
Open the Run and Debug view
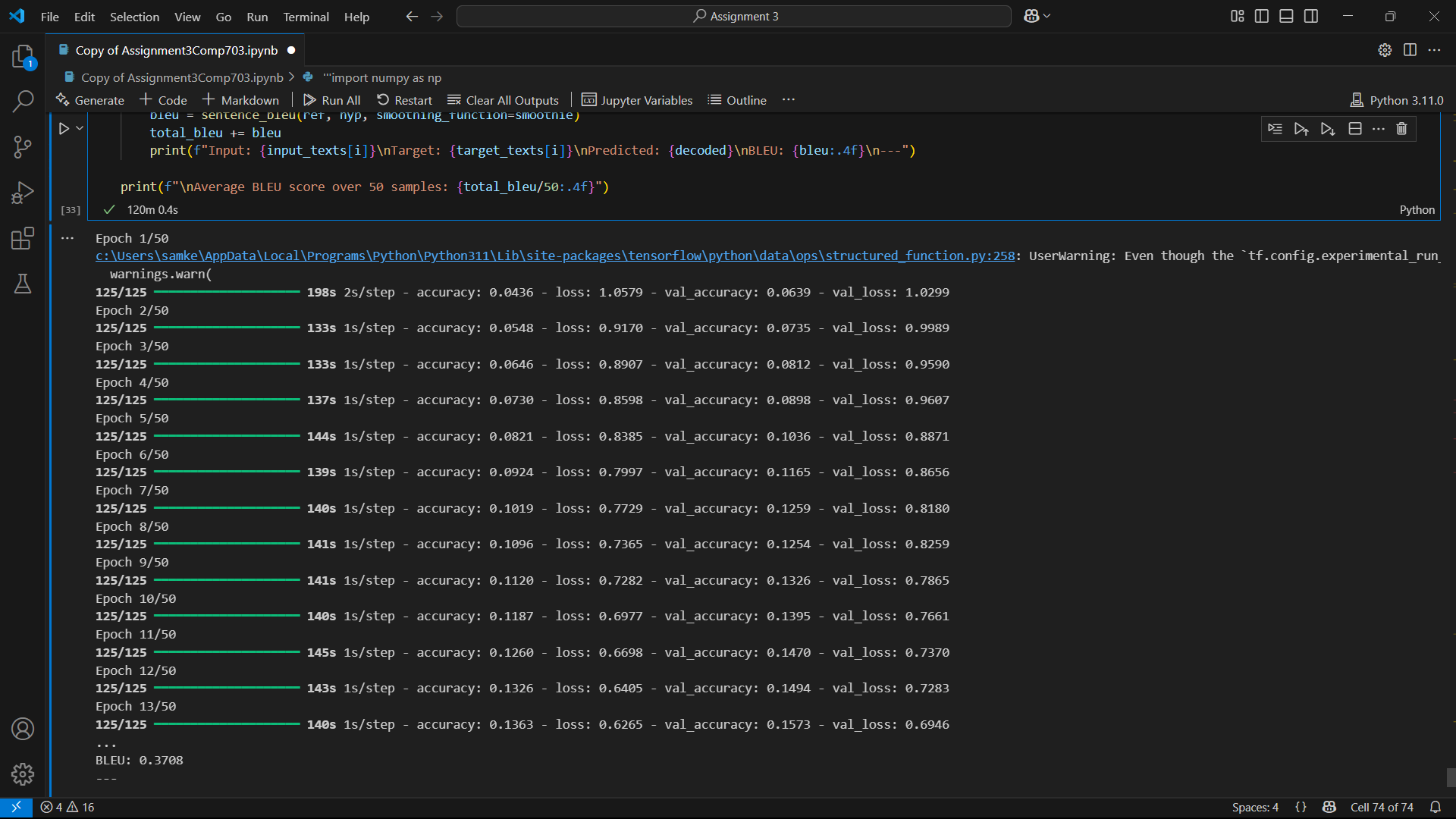[23, 193]
